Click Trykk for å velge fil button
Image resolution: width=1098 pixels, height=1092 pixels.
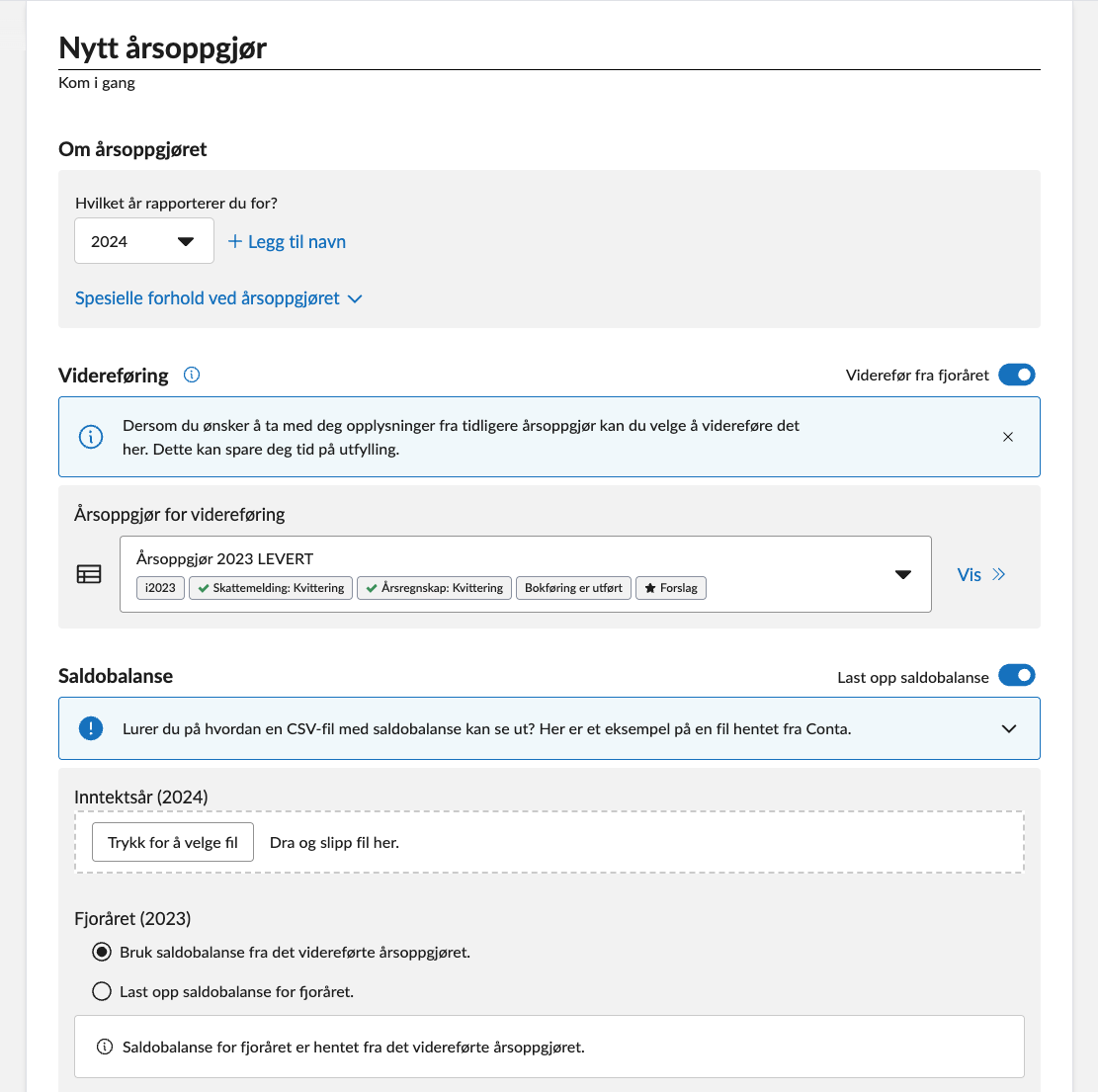(x=173, y=842)
